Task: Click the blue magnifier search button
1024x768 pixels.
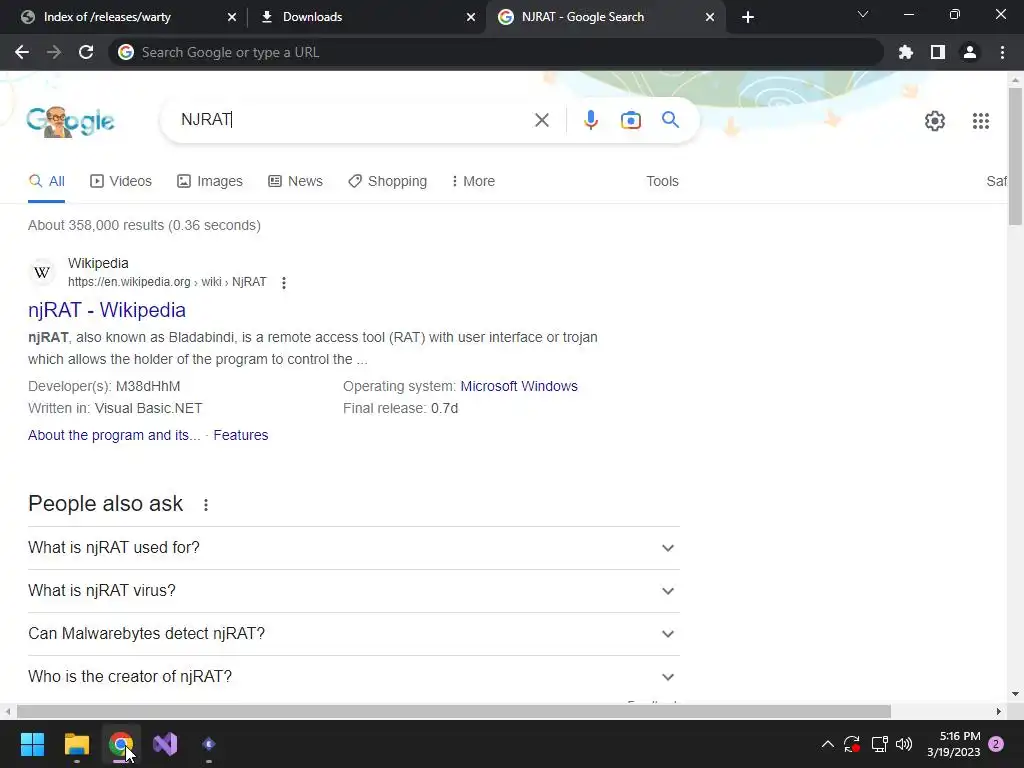Action: point(670,120)
